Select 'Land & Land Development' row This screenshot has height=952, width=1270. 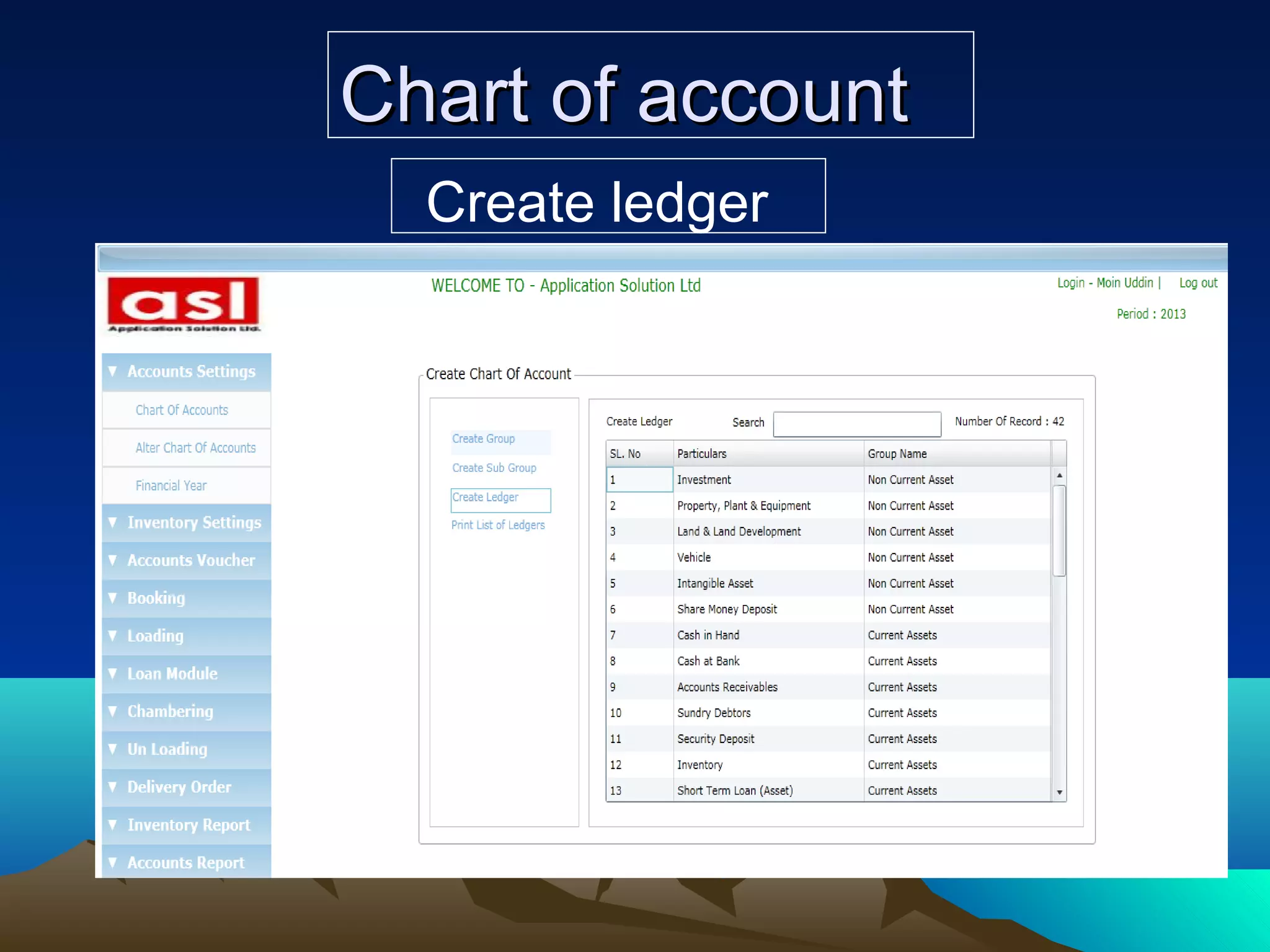point(828,532)
